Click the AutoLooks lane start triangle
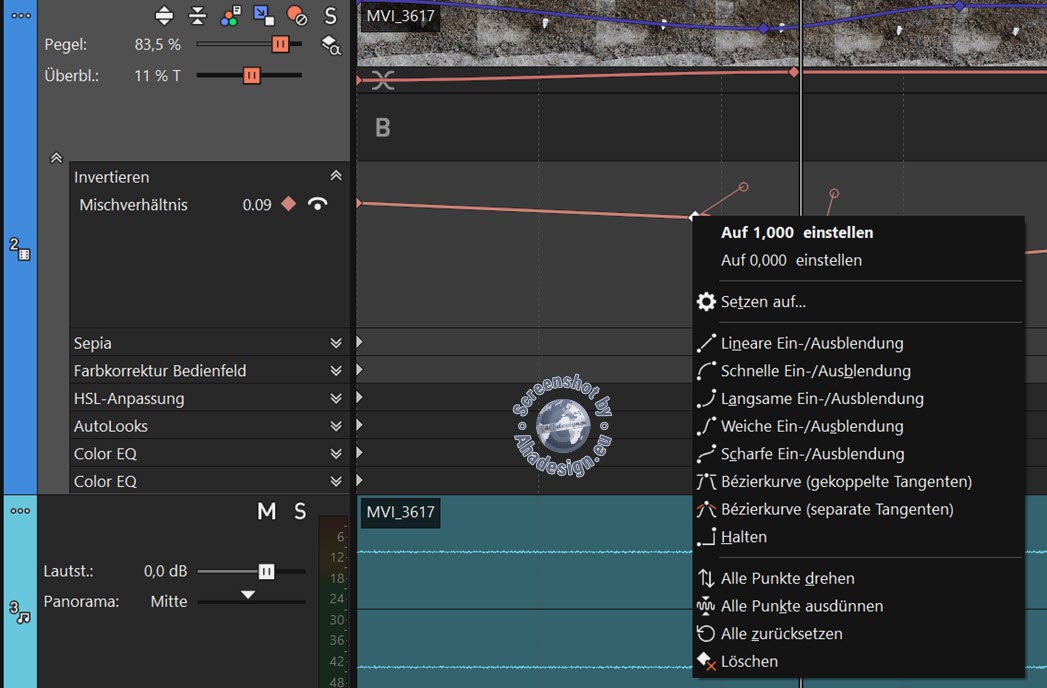 click(x=360, y=425)
